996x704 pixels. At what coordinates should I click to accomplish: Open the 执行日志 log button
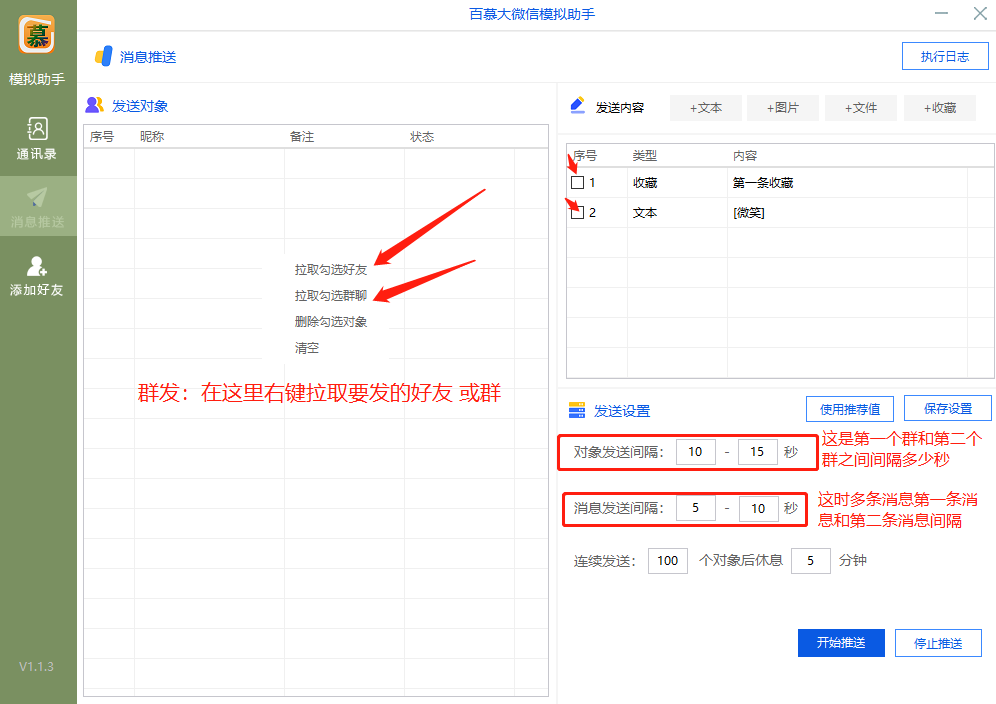click(x=944, y=56)
